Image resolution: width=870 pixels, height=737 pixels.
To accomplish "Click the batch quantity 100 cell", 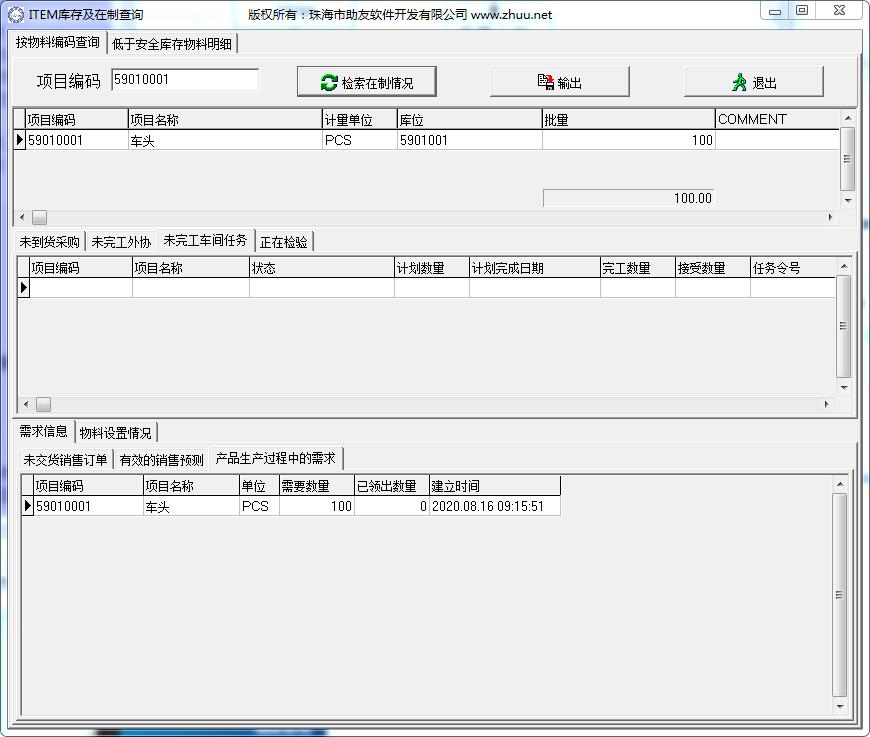I will pyautogui.click(x=628, y=140).
